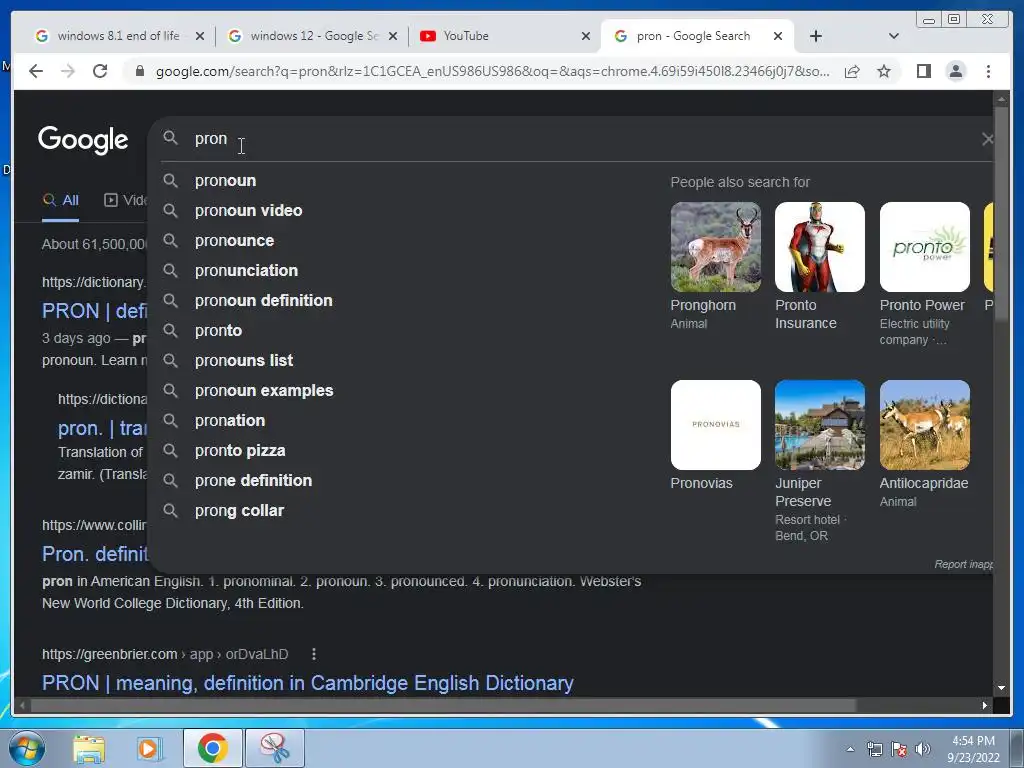The height and width of the screenshot is (768, 1024).
Task: Share this page icon in address bar
Action: (x=852, y=71)
